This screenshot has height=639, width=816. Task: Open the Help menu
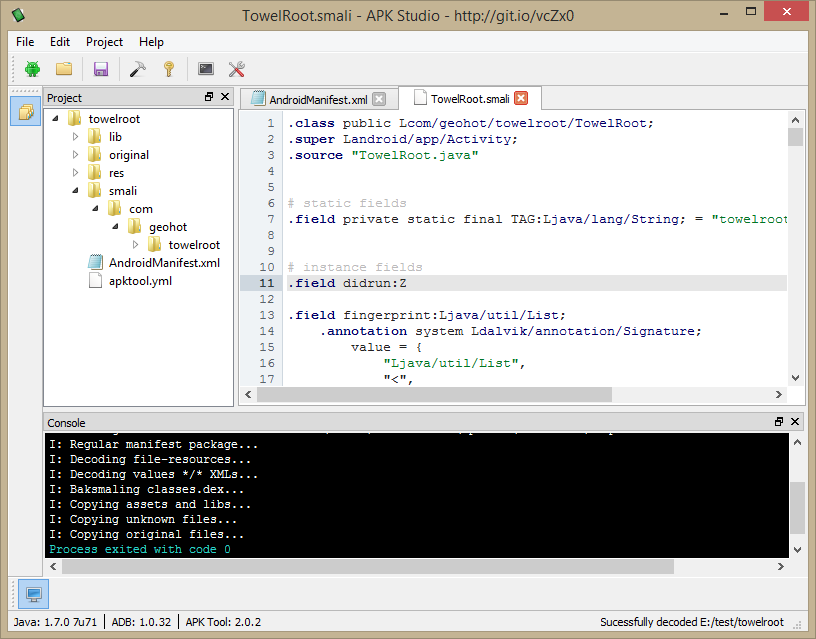coord(151,42)
